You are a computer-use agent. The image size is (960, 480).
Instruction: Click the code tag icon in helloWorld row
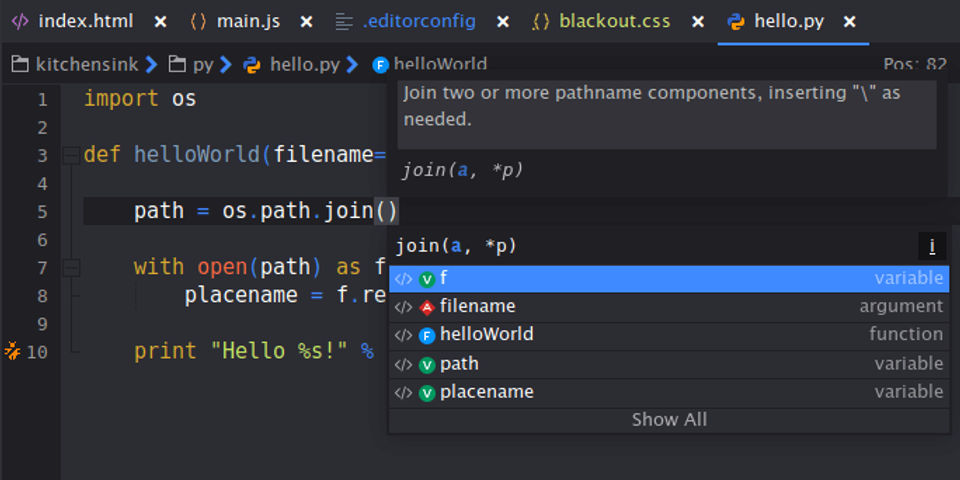click(x=403, y=336)
